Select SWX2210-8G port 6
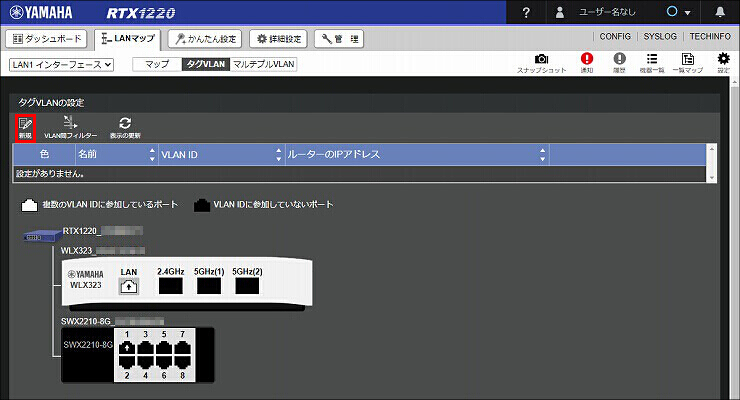Viewport: 740px width, 400px height. 164,362
